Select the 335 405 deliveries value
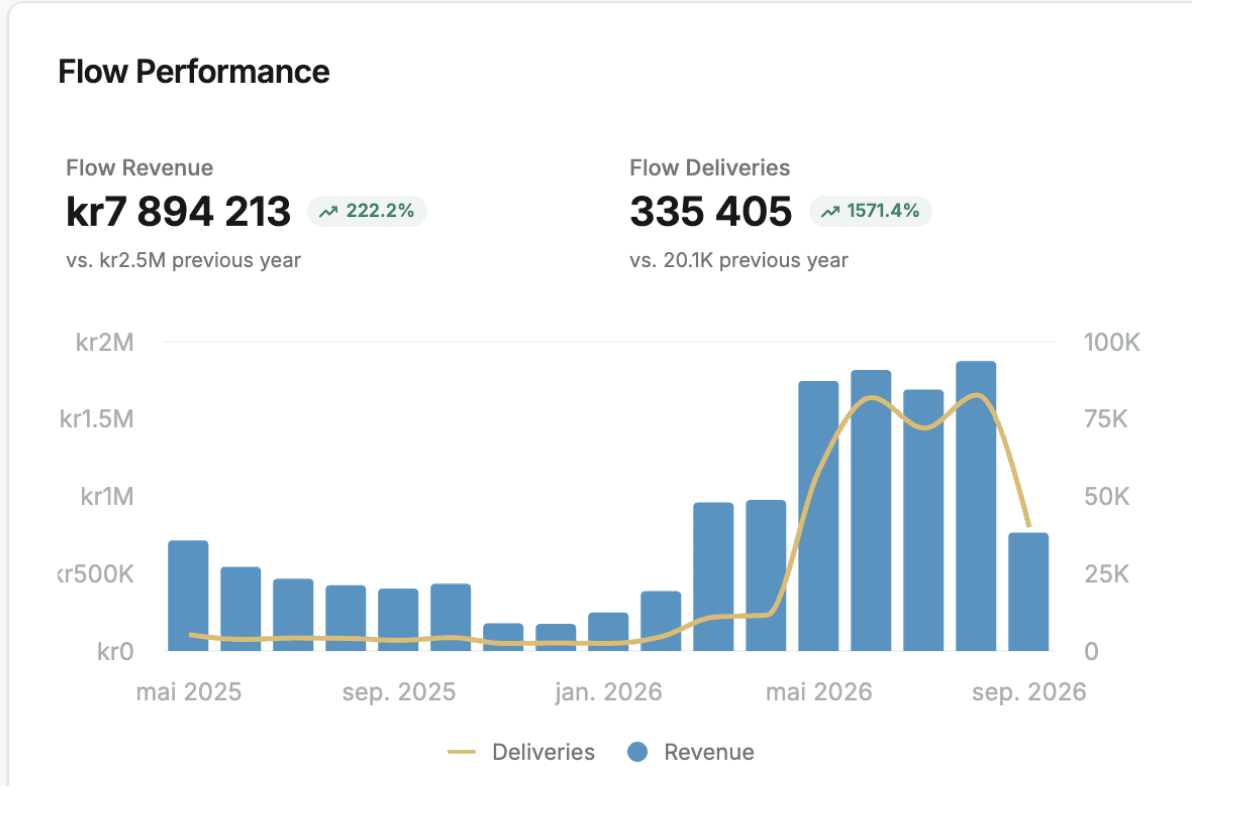The image size is (1234, 820). [x=711, y=212]
